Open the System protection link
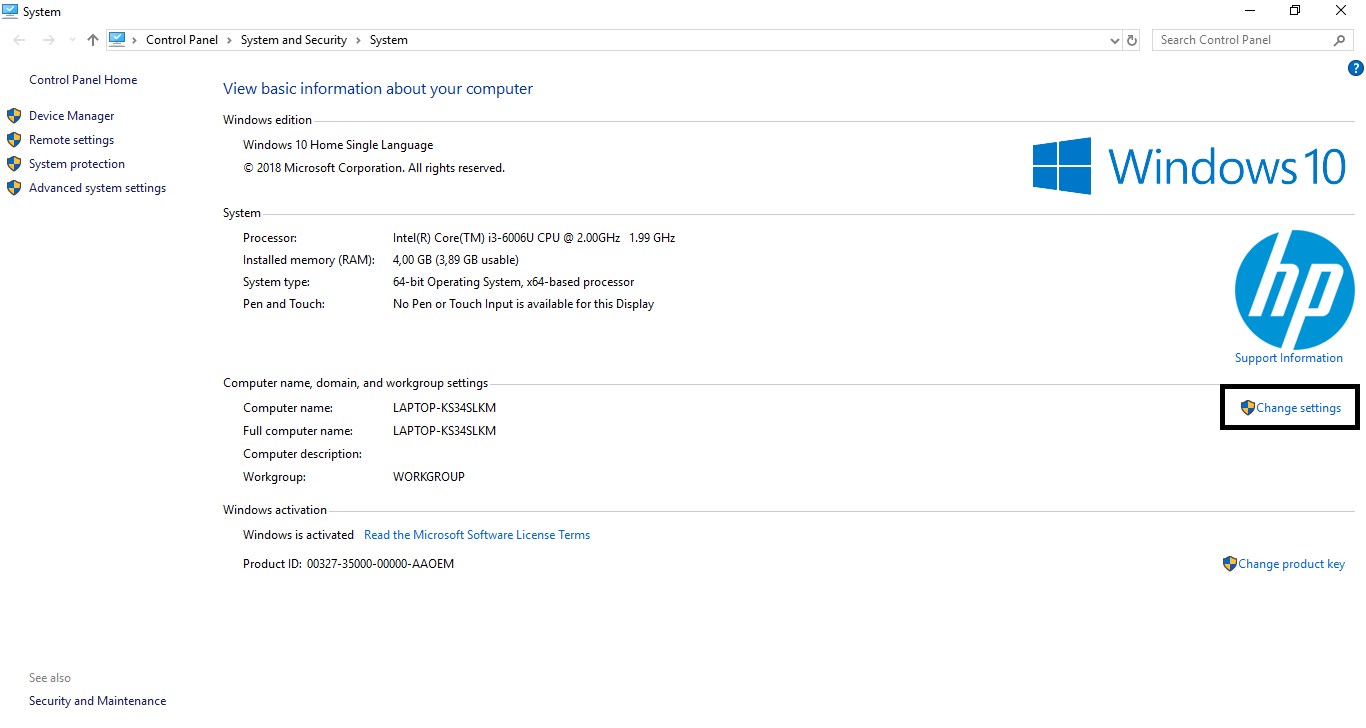 pos(77,164)
